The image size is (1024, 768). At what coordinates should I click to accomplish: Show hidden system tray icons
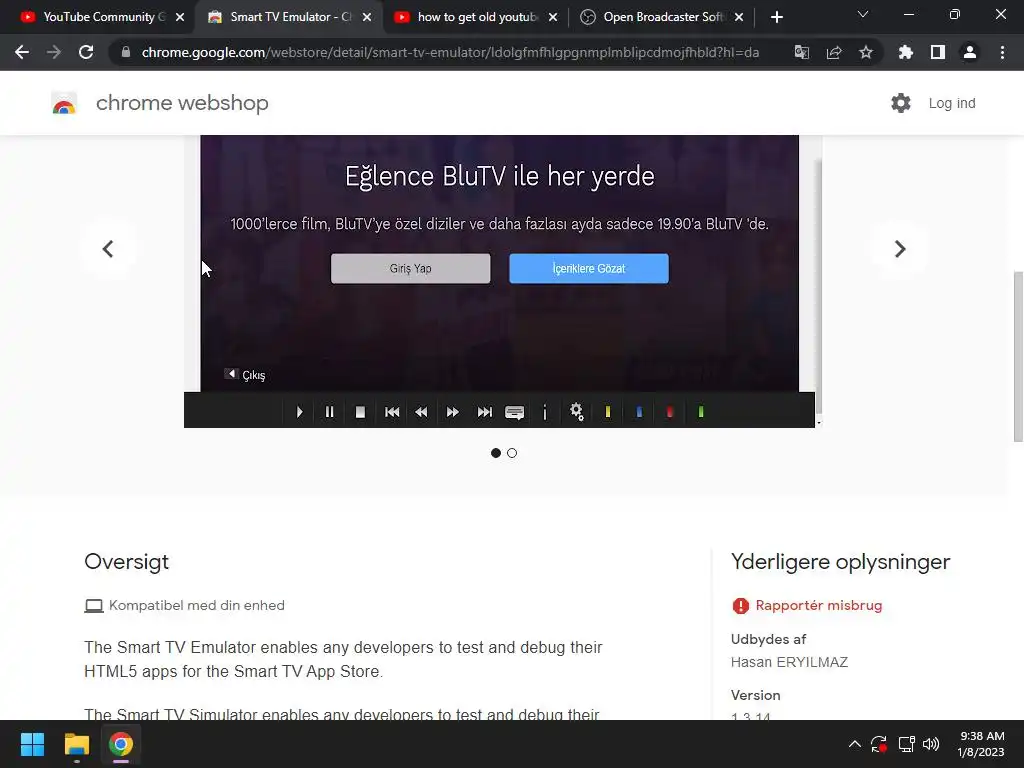tap(854, 744)
